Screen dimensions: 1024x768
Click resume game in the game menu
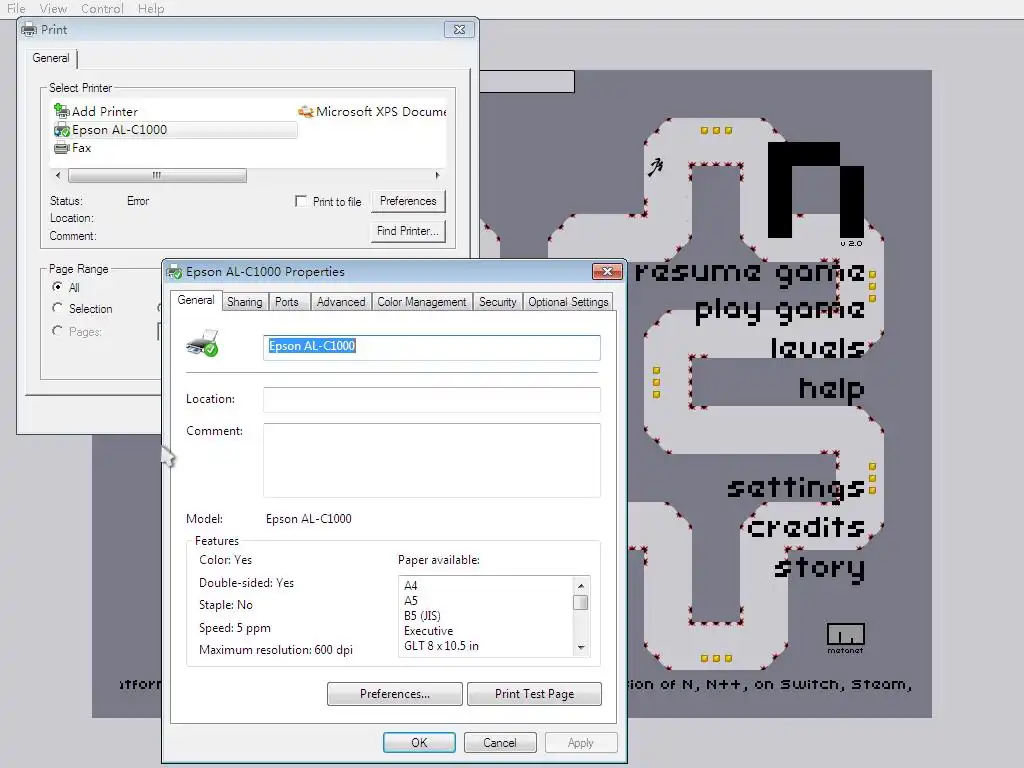click(x=750, y=271)
